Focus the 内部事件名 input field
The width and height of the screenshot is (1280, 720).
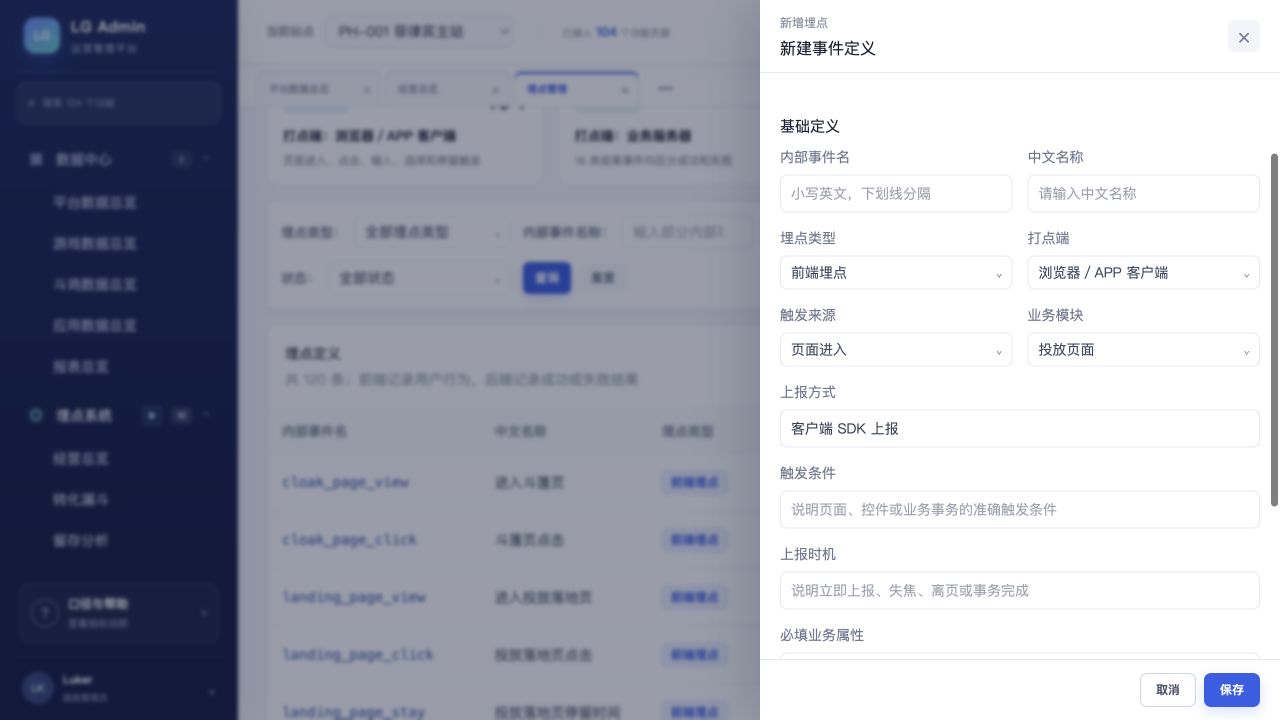point(896,193)
